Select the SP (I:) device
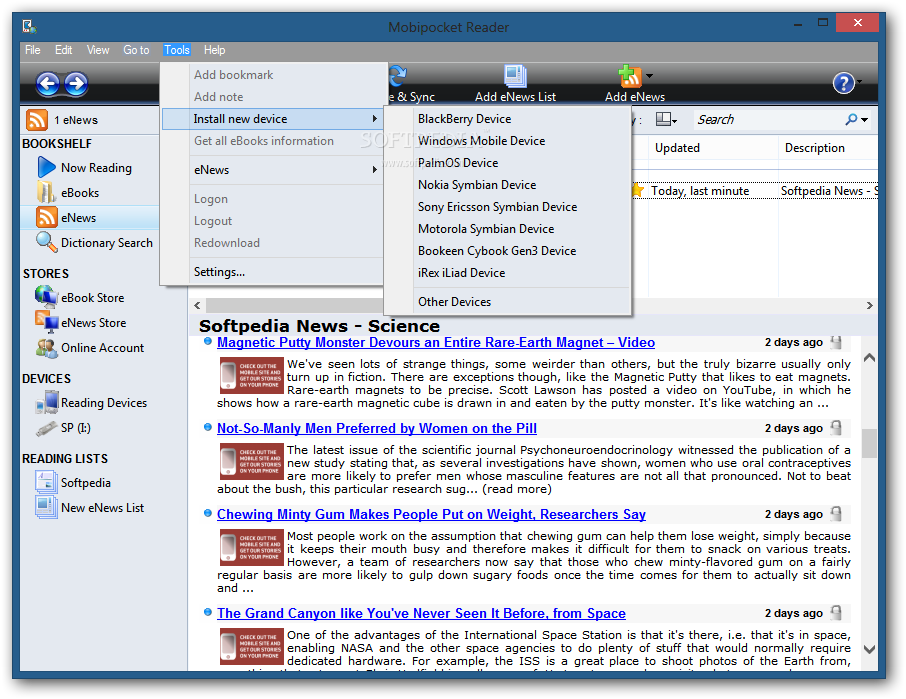 (x=76, y=428)
